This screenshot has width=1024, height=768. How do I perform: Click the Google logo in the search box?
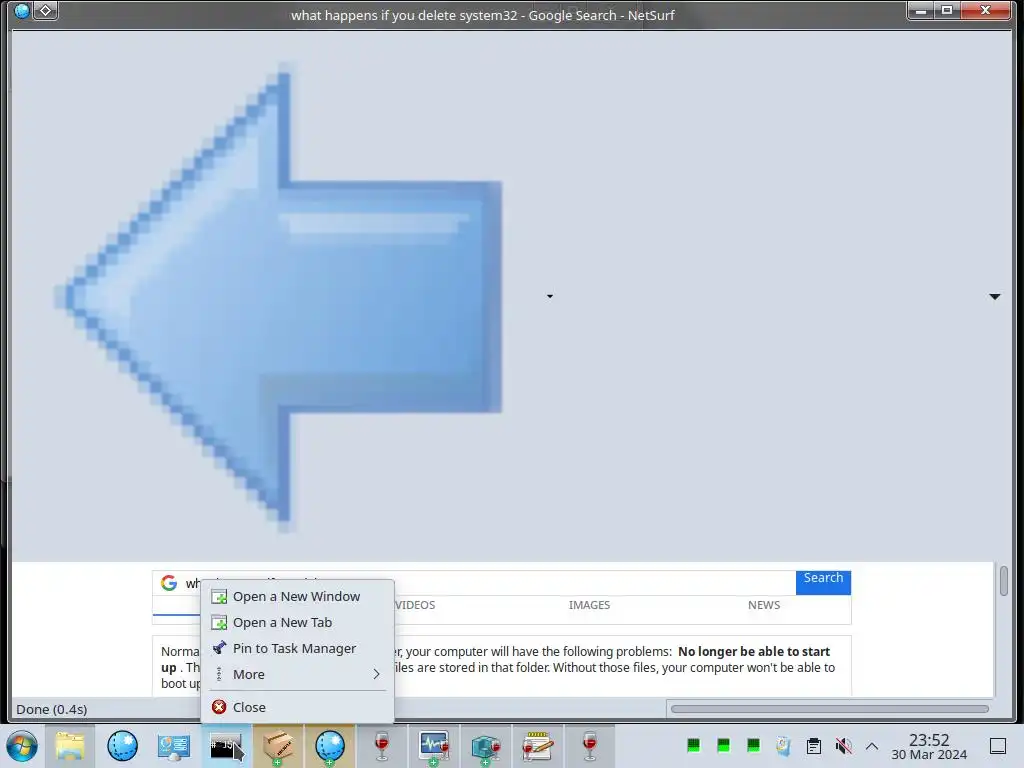click(169, 583)
